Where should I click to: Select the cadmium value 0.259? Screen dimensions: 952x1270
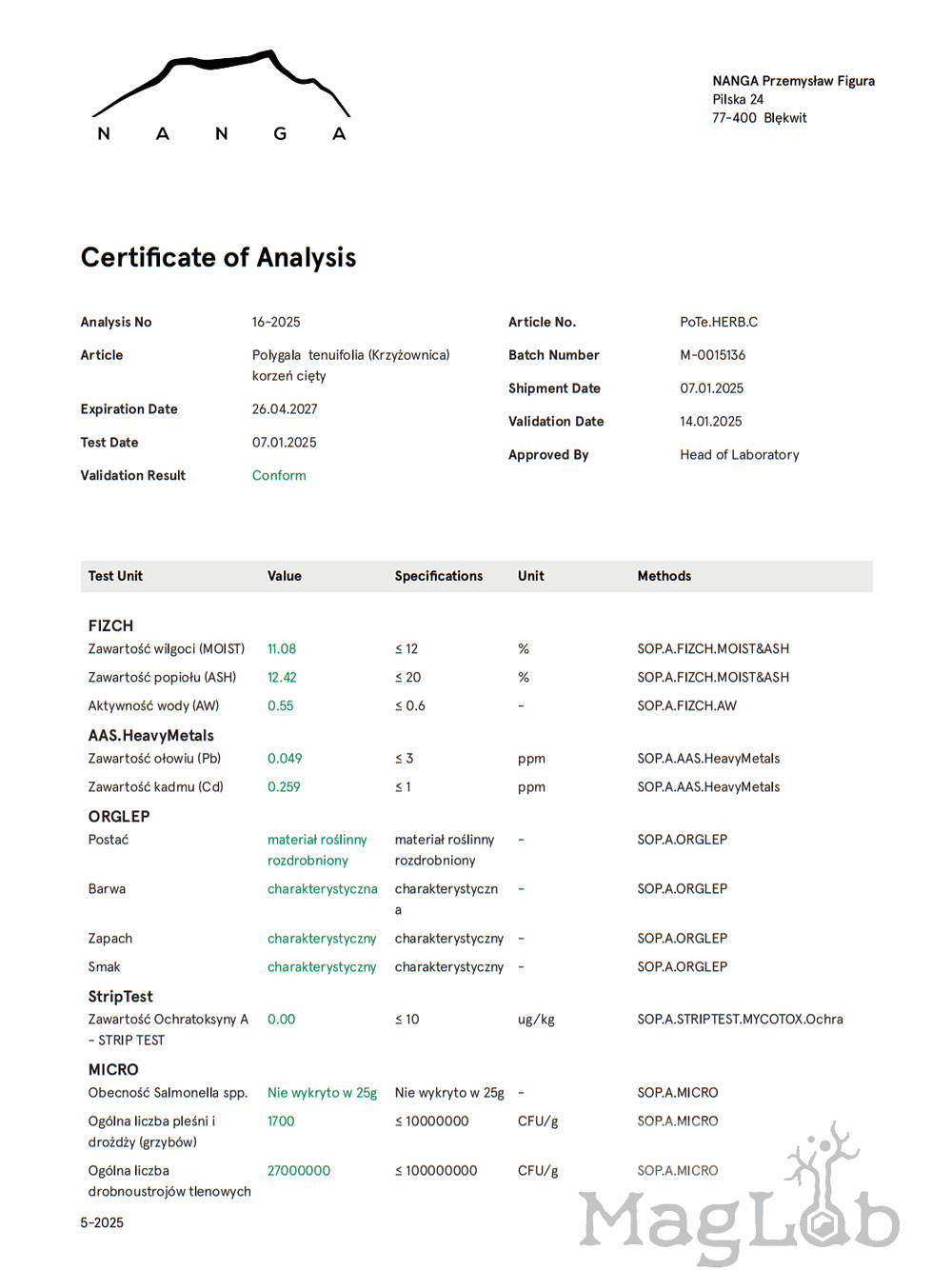pos(284,787)
